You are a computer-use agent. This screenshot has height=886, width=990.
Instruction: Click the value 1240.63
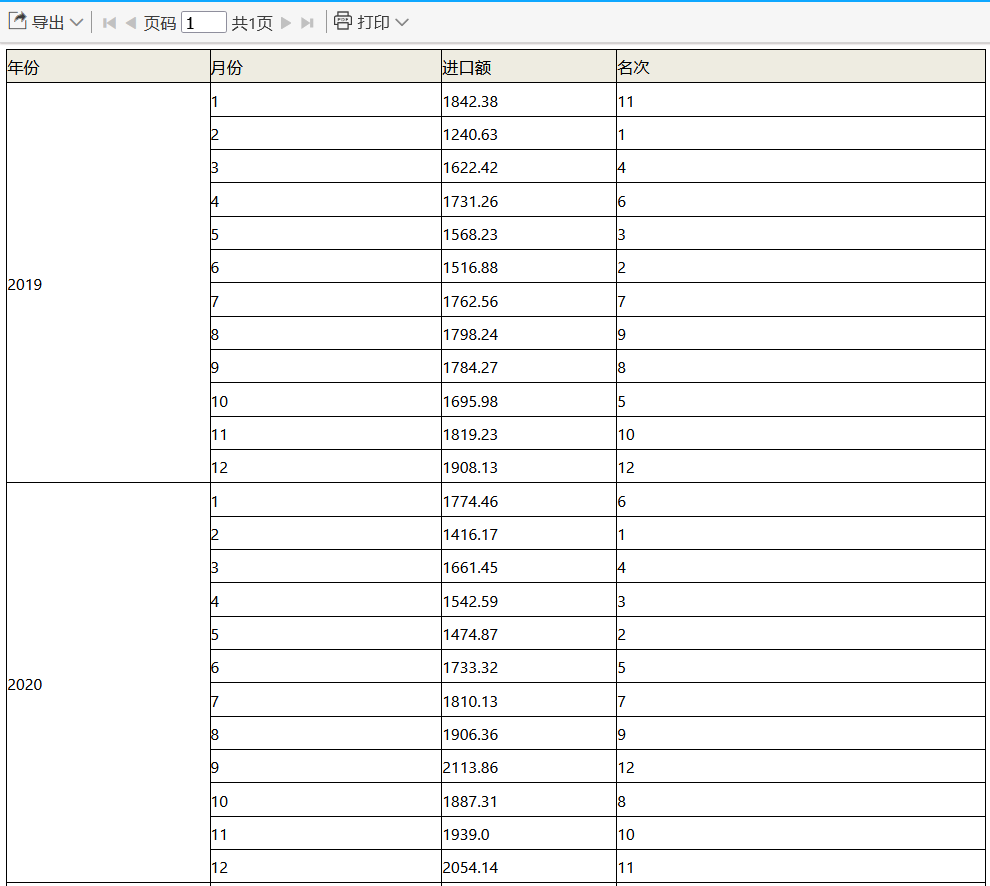[x=470, y=135]
